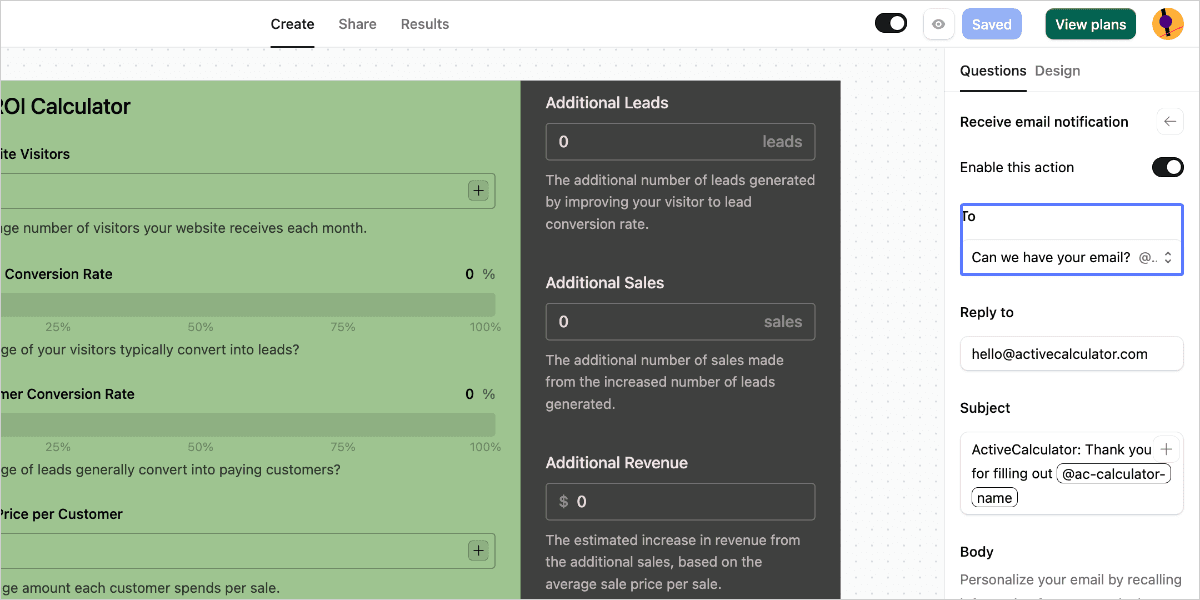Click the dropdown chevrons in To field

click(x=1167, y=258)
